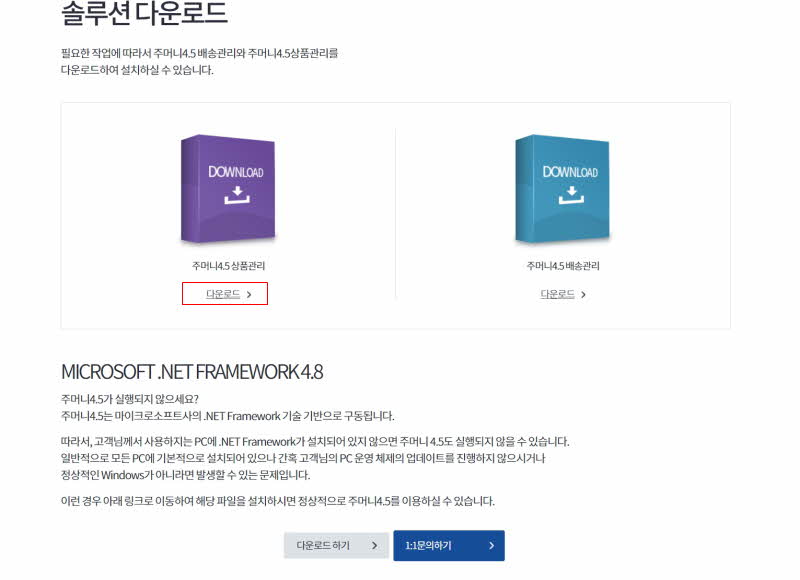
Task: Click chevron beside 배송관리 다운로드 link
Action: tap(583, 294)
